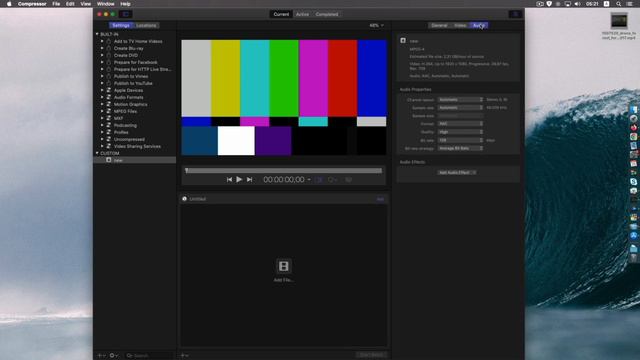This screenshot has height=360, width=640.
Task: Toggle the settings and locations sidebar button
Action: 125,14
